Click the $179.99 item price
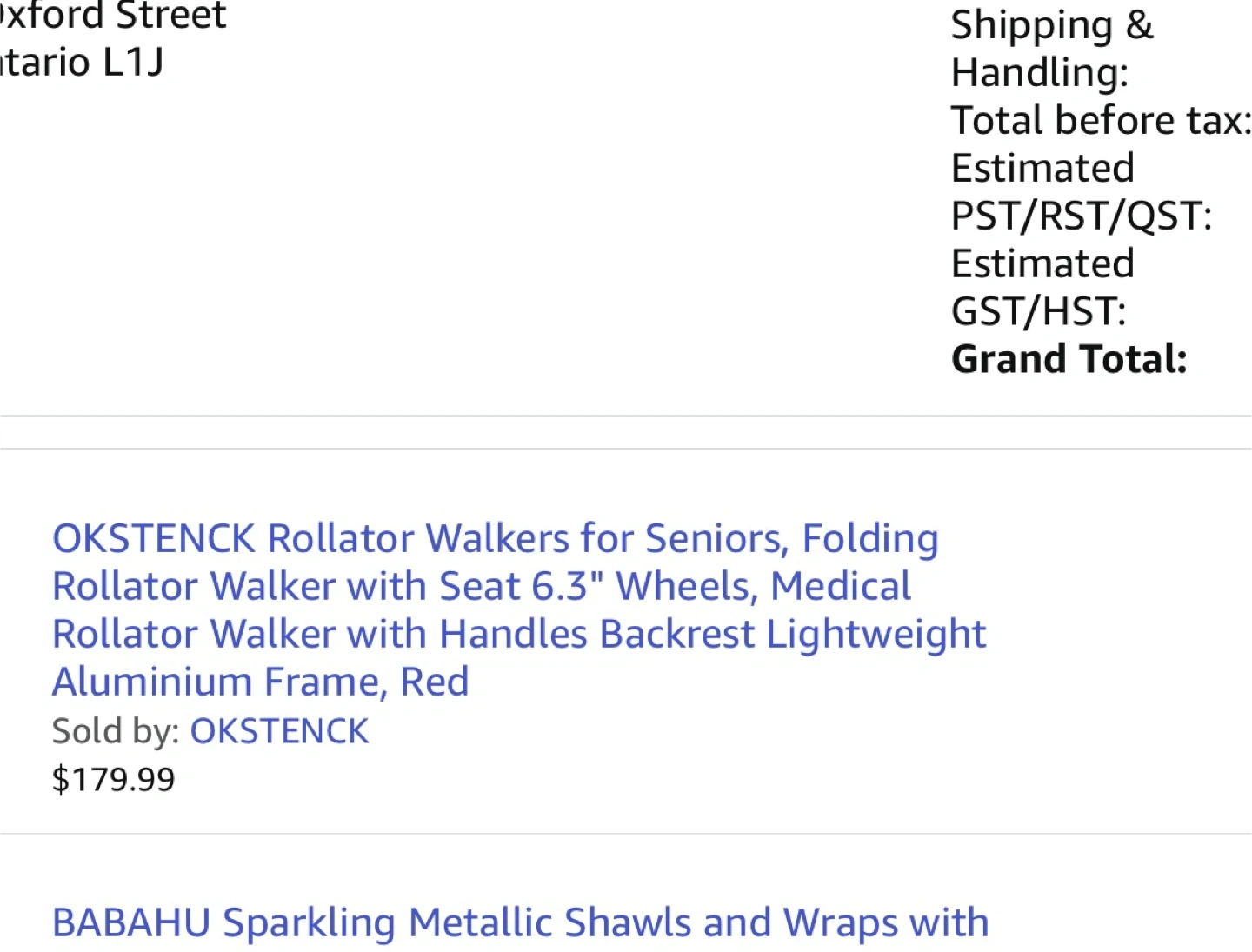 (113, 779)
